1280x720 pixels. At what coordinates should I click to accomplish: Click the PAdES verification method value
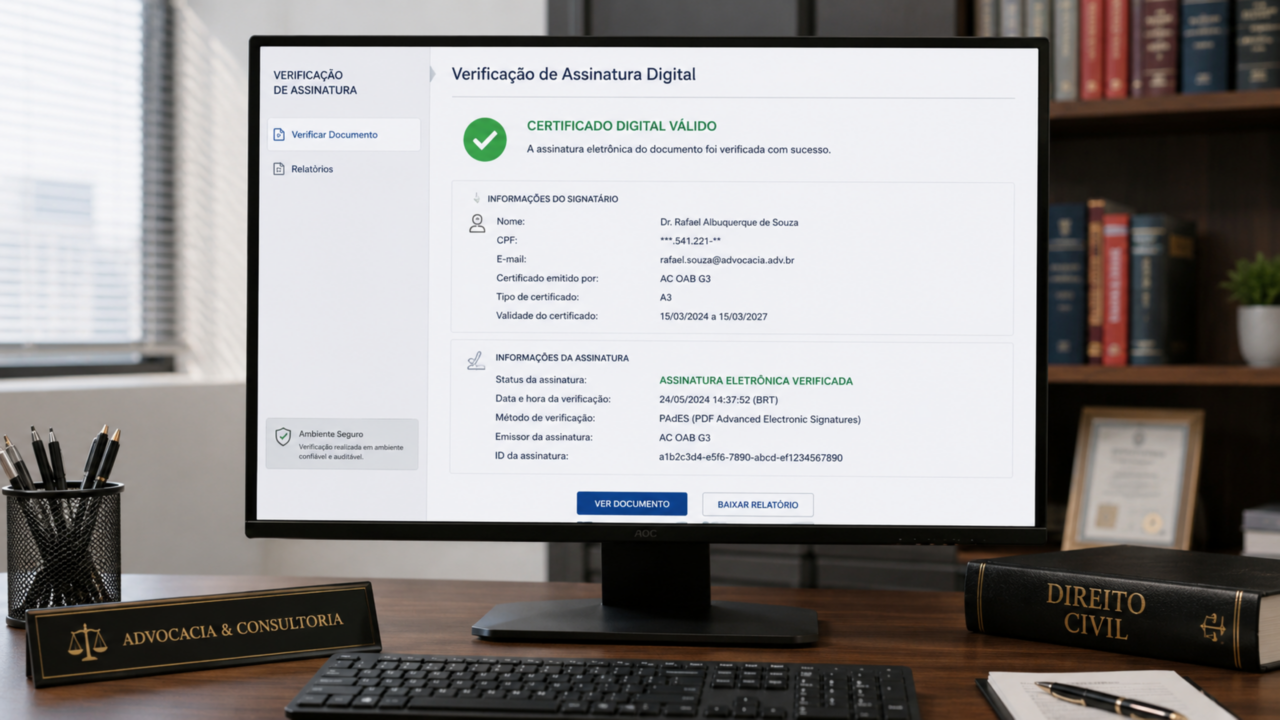[760, 419]
